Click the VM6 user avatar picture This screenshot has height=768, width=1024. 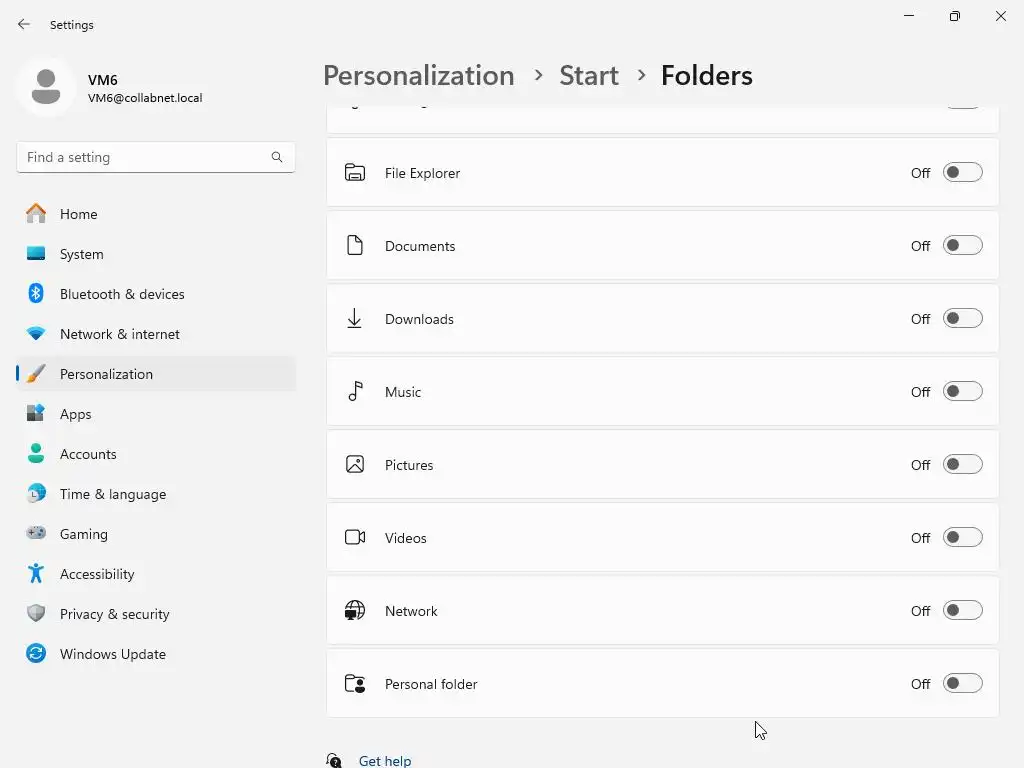coord(46,87)
